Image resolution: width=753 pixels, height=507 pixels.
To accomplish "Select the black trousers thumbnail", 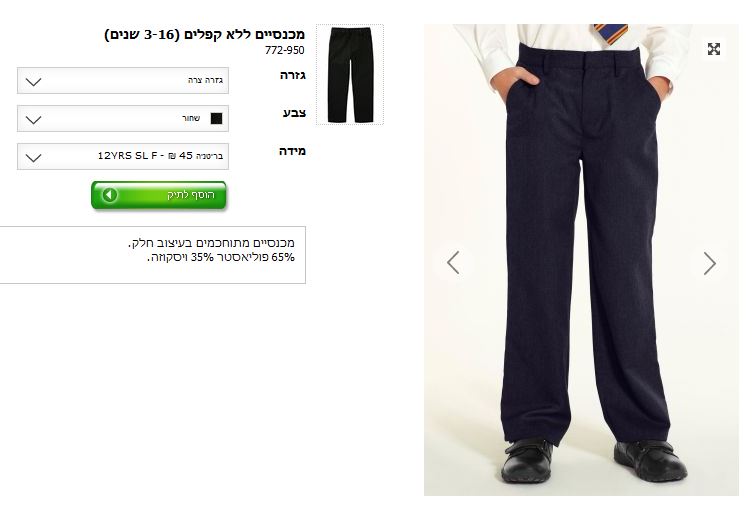I will coord(350,75).
